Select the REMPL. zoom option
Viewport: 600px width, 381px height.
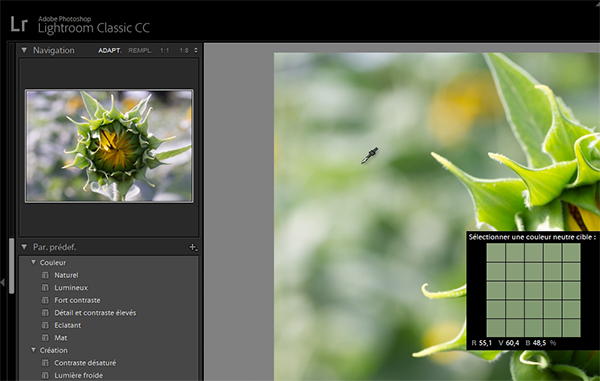point(140,50)
